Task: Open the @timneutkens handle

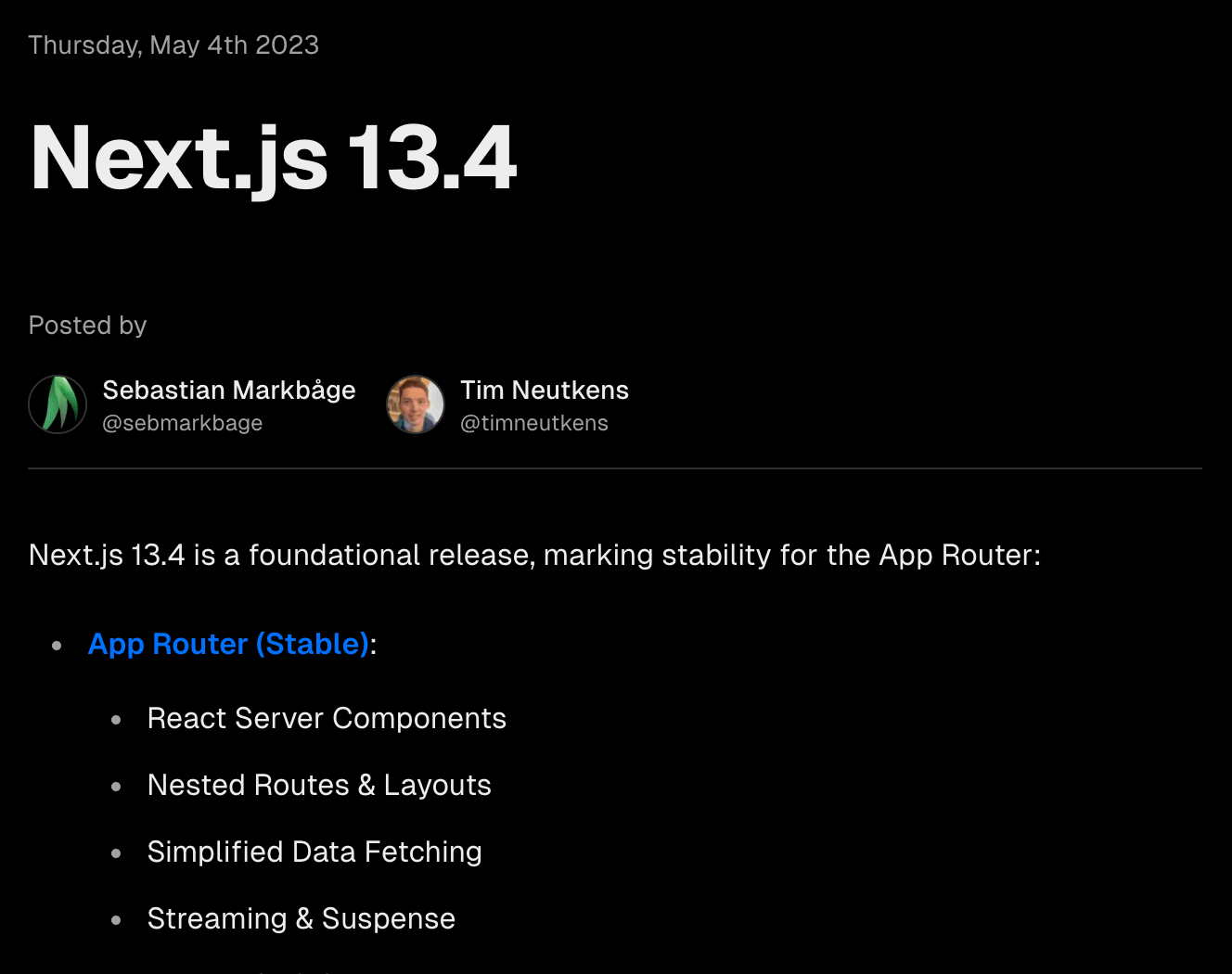Action: 533,423
